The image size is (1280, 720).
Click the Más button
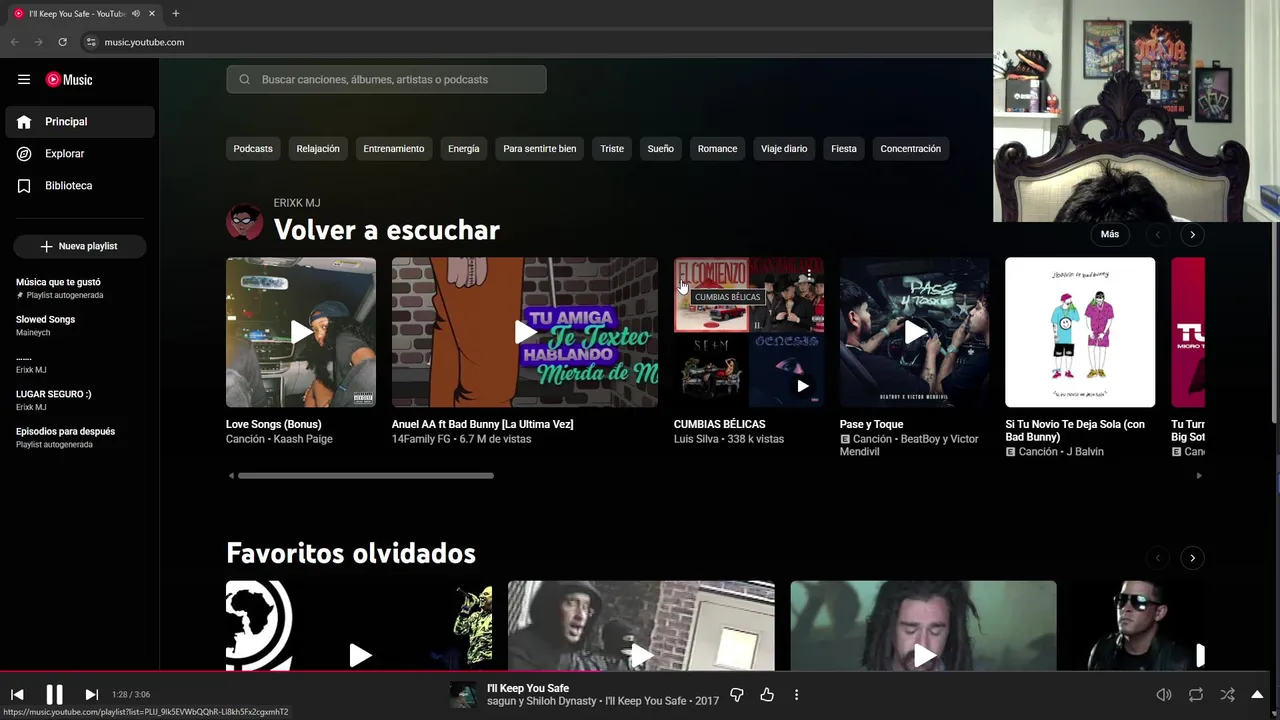point(1110,234)
